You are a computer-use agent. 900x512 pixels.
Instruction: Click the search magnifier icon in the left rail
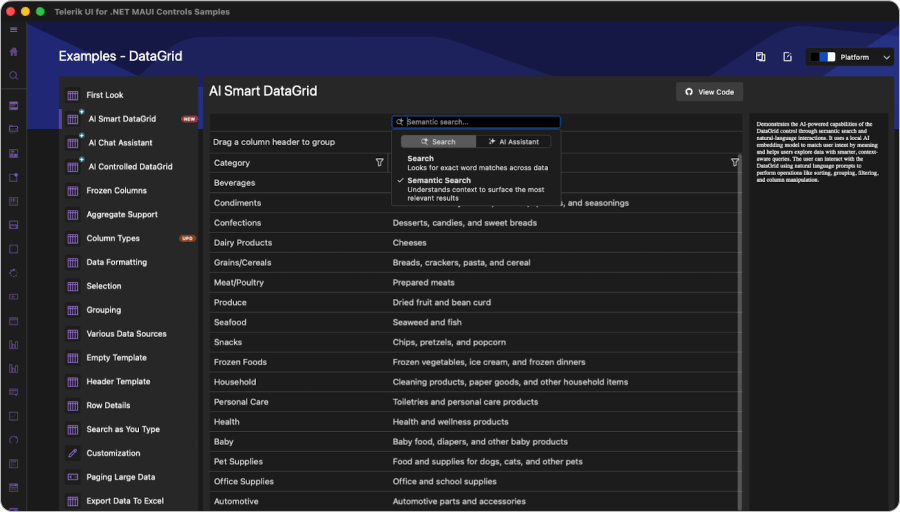click(14, 75)
